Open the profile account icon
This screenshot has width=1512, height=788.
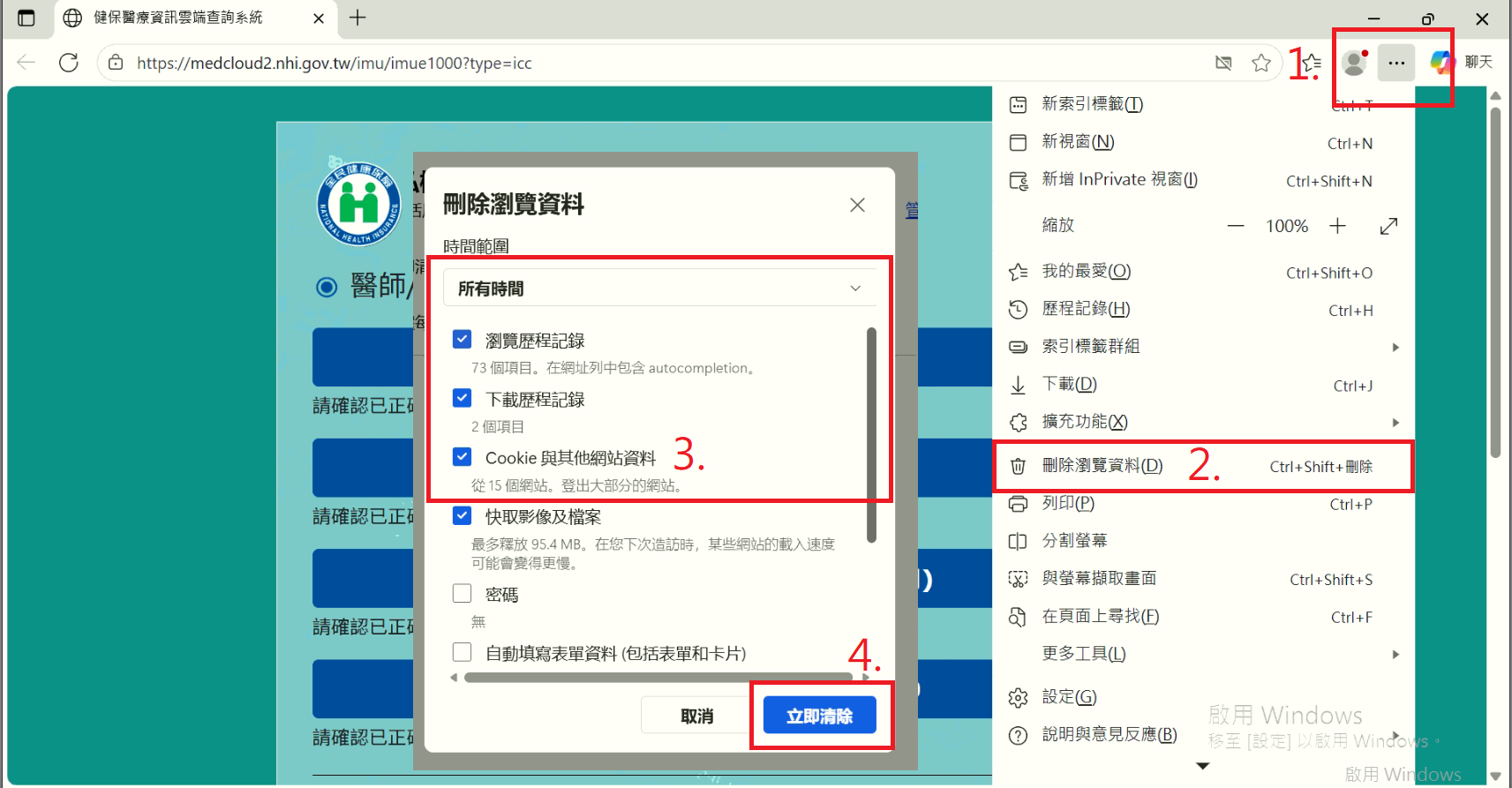click(x=1353, y=63)
